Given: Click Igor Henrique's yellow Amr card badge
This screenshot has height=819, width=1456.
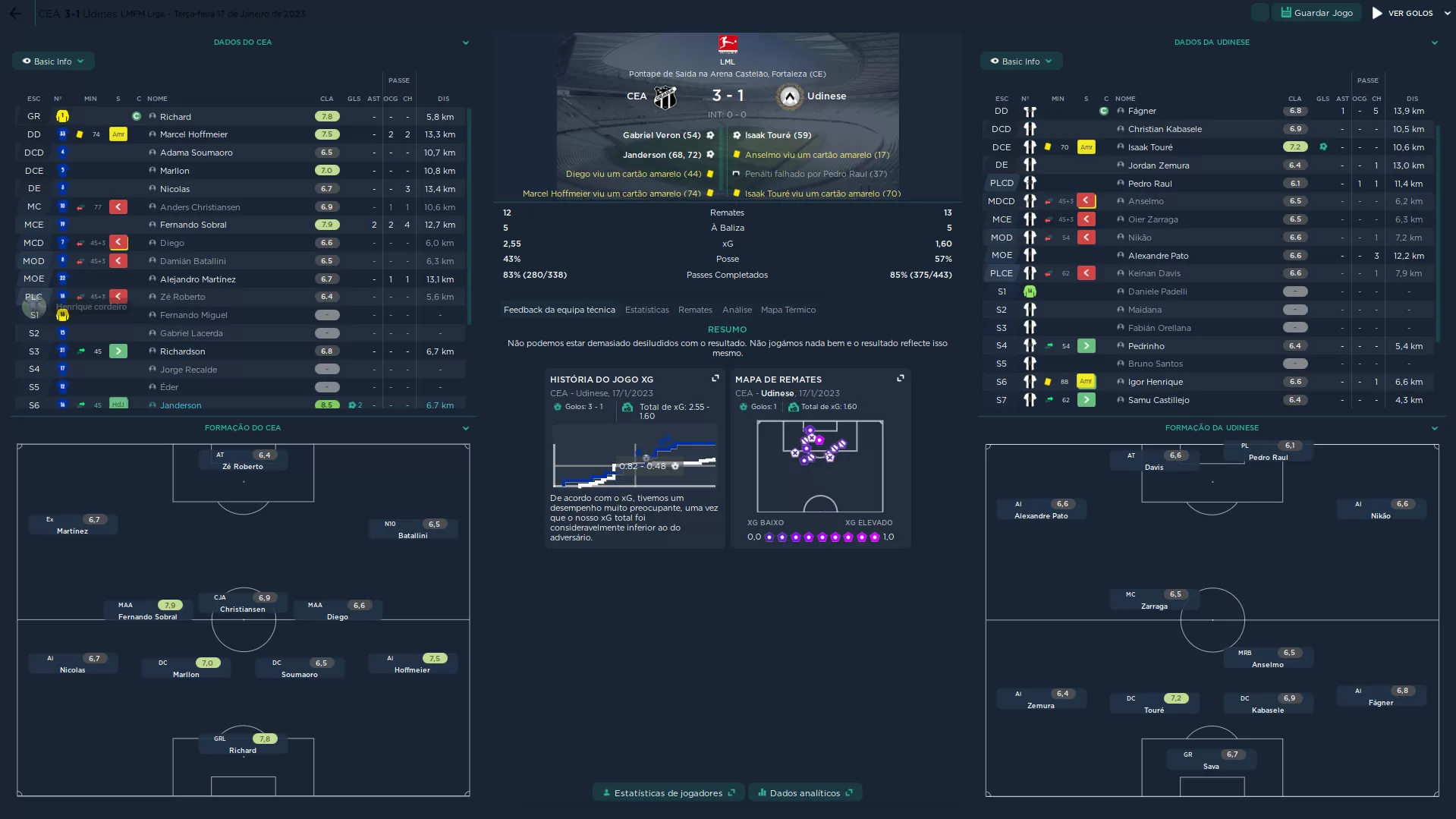Looking at the screenshot, I should tap(1086, 382).
